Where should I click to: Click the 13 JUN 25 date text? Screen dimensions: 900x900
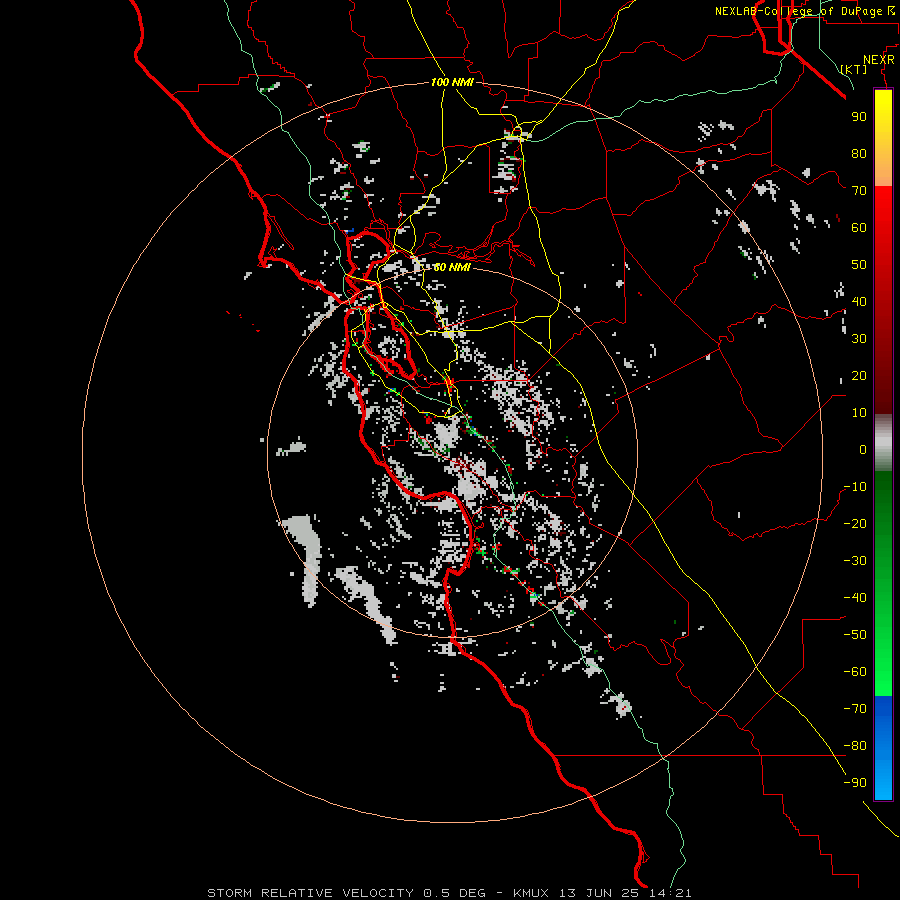(x=600, y=893)
